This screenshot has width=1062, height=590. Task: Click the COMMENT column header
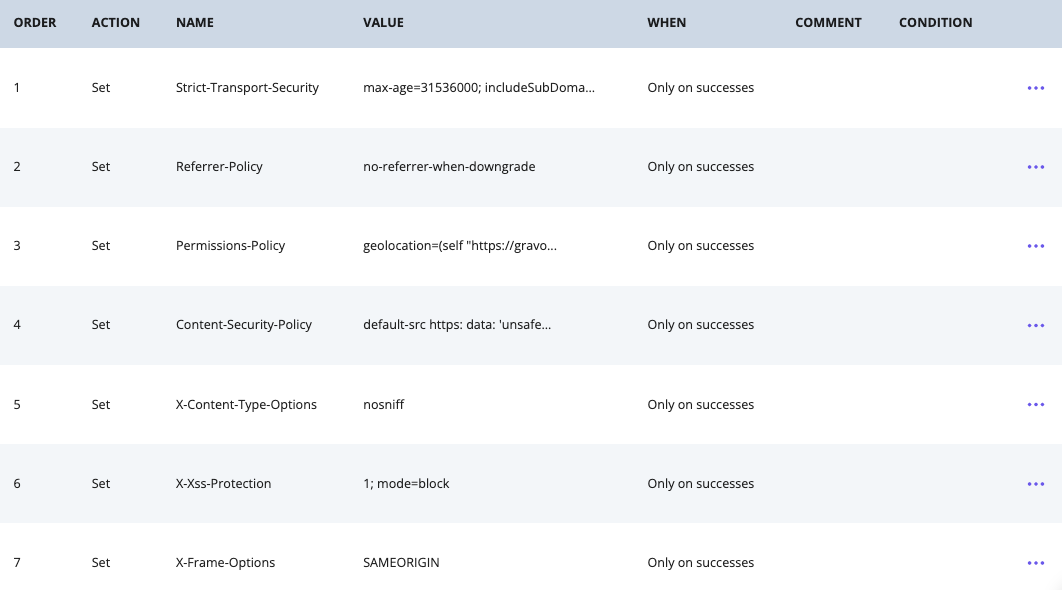(x=828, y=22)
